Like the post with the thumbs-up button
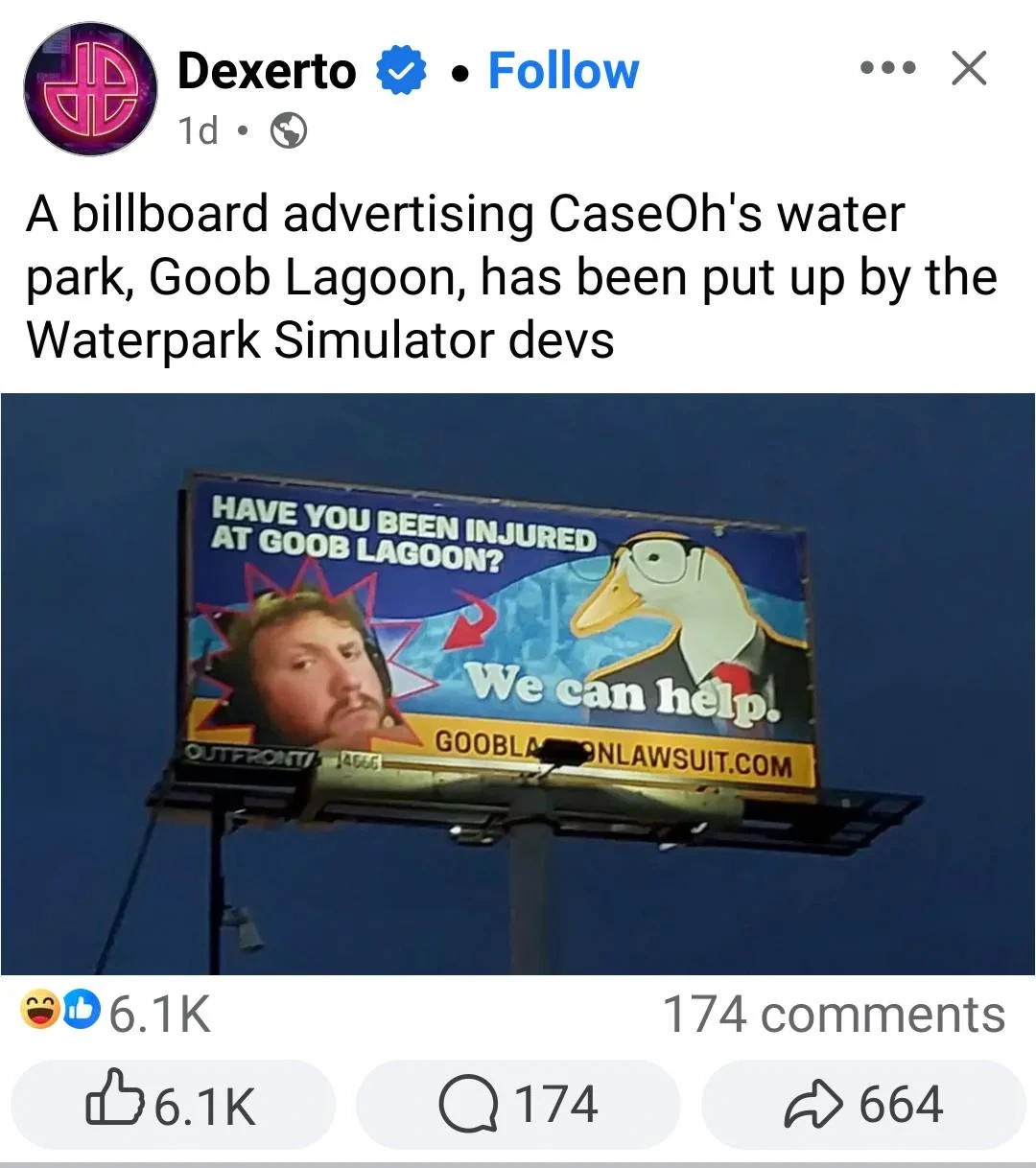Image resolution: width=1036 pixels, height=1168 pixels. click(x=173, y=1104)
